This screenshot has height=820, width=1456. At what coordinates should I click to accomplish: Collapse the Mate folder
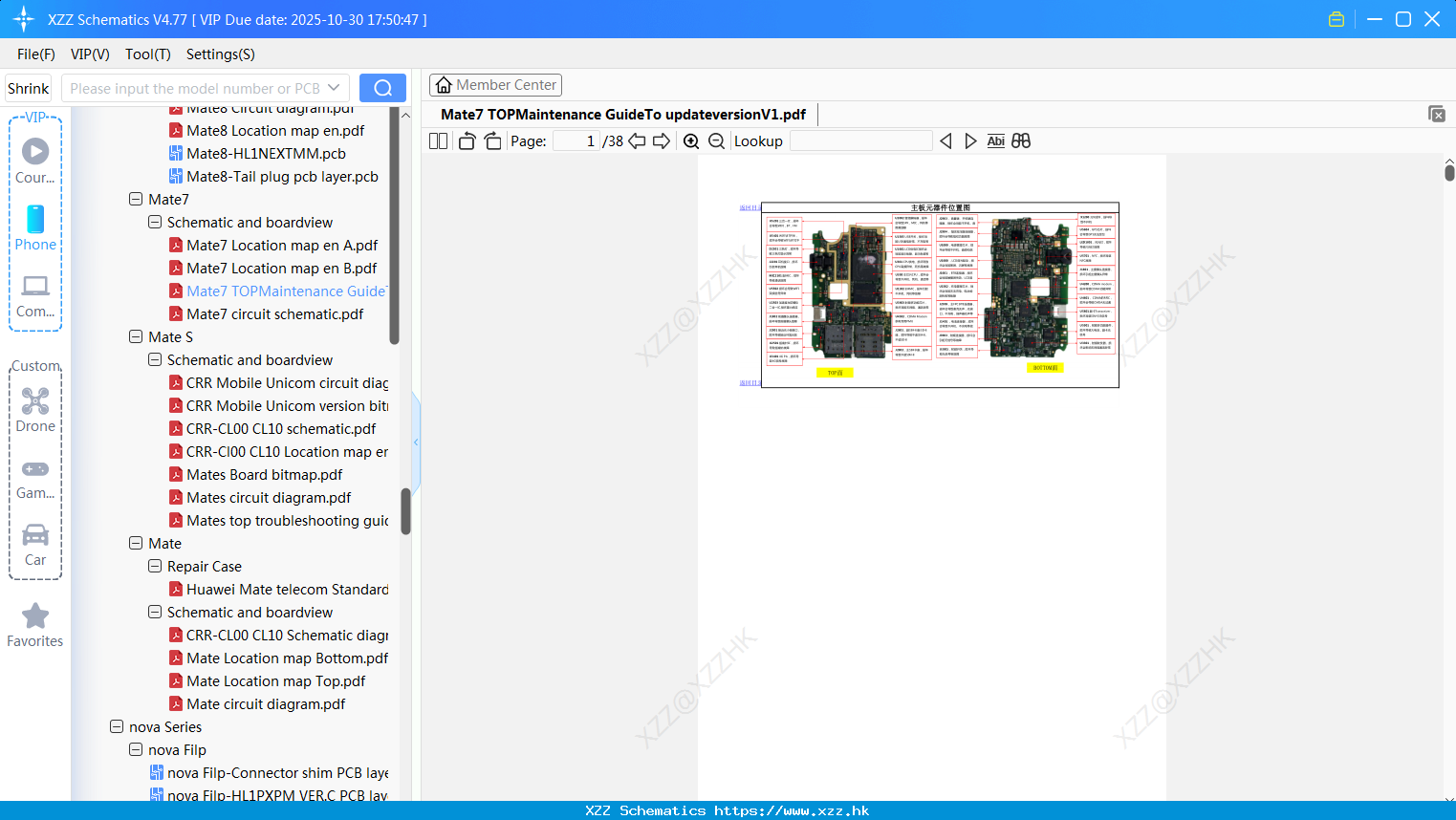(136, 543)
